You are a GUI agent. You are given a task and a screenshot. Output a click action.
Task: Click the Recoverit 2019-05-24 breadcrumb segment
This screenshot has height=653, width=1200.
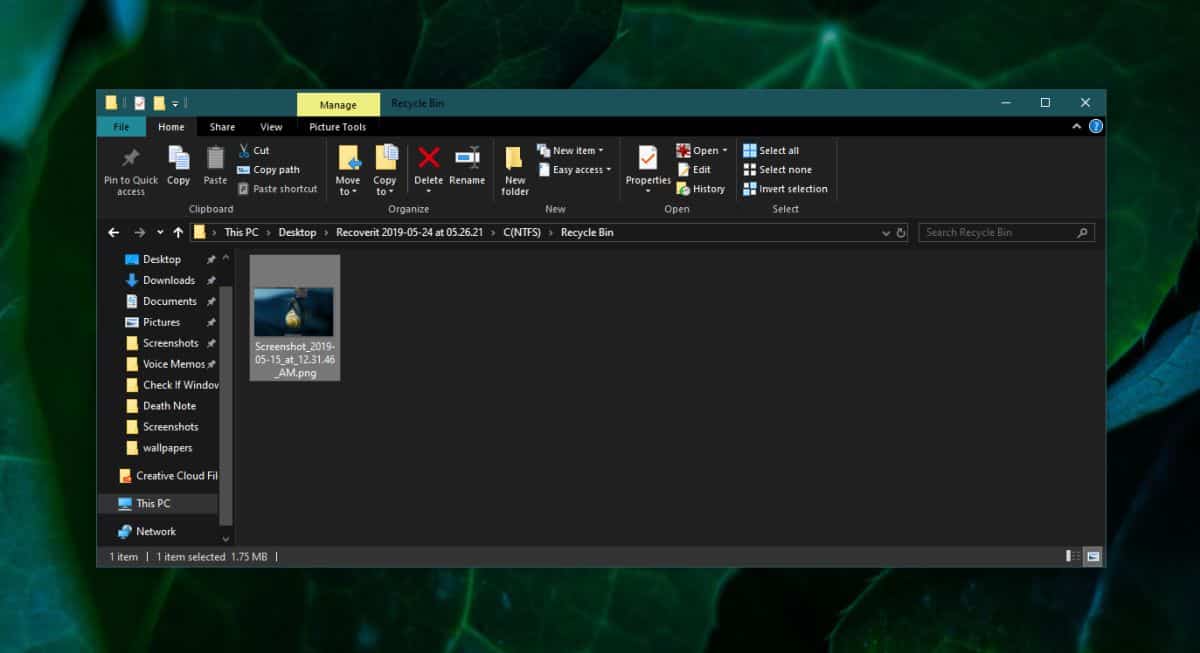coord(409,232)
